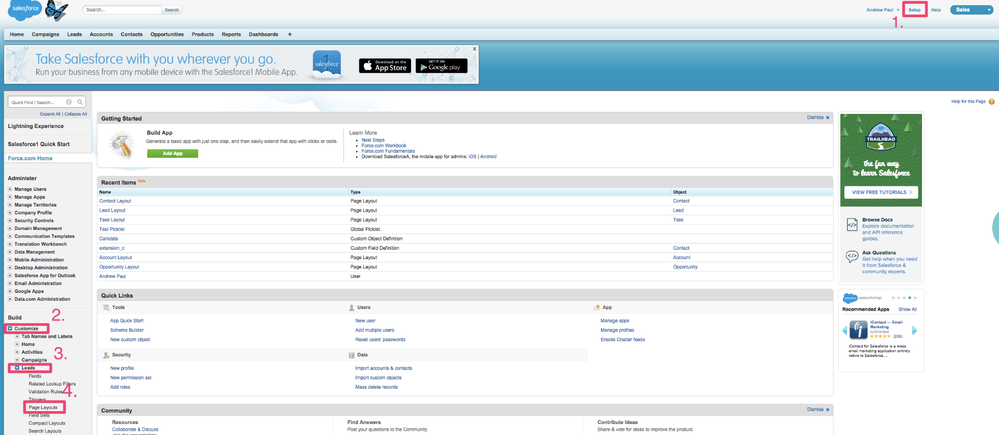This screenshot has width=999, height=435.
Task: Expand the Manage Users tree node
Action: [10, 189]
